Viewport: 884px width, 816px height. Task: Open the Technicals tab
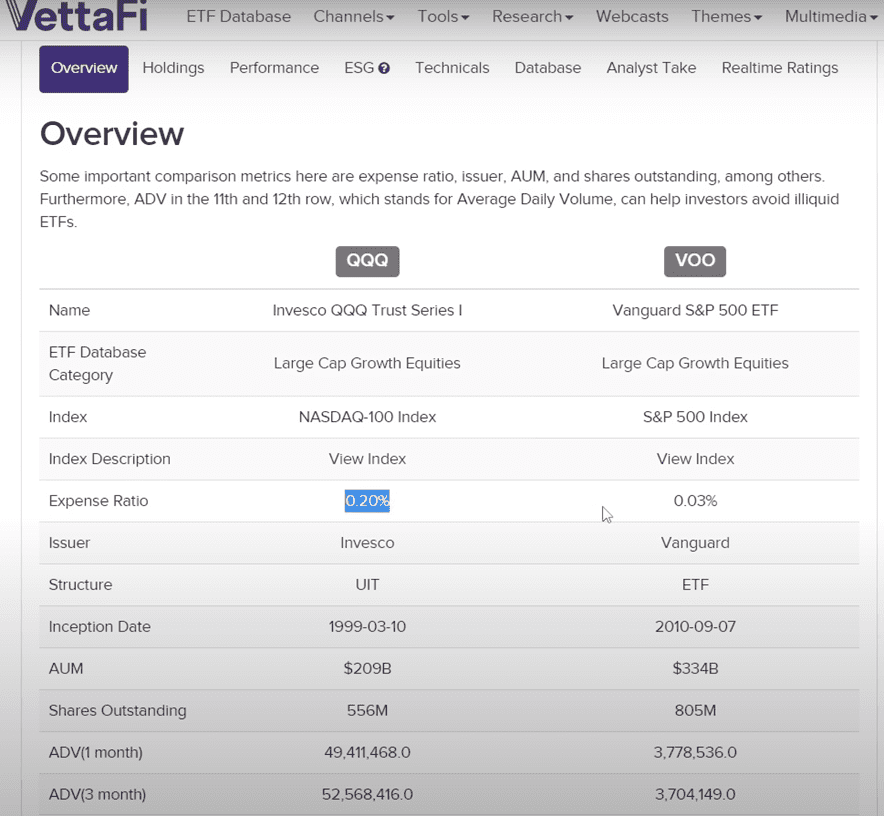452,68
